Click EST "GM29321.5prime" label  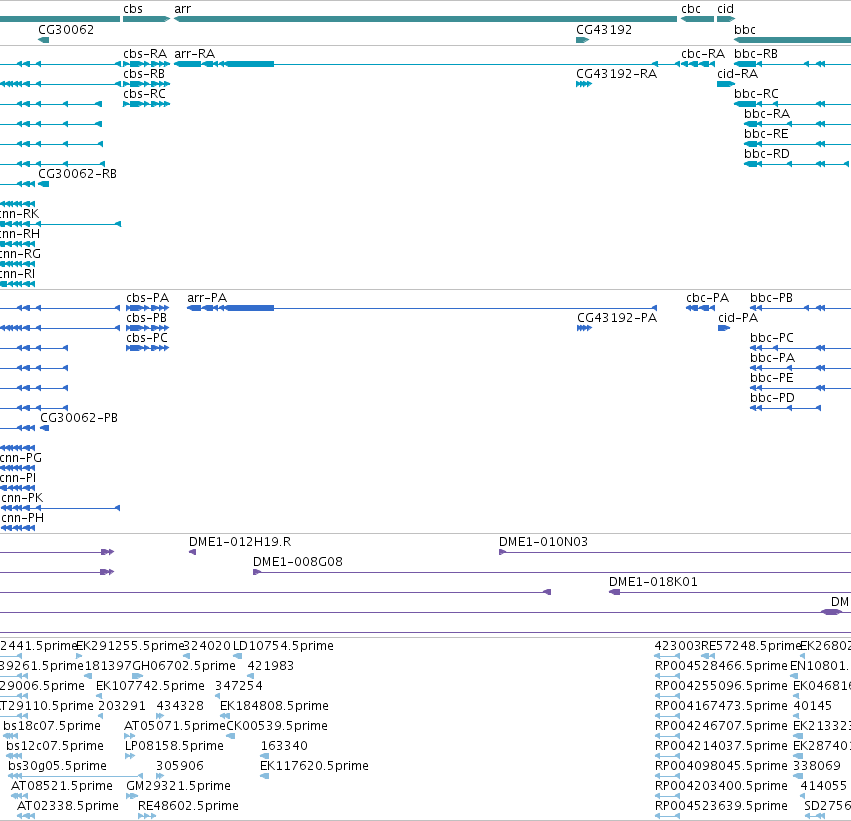(x=179, y=786)
